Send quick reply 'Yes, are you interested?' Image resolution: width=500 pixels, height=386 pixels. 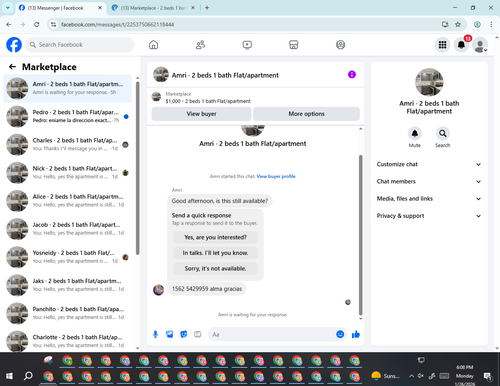coord(215,237)
